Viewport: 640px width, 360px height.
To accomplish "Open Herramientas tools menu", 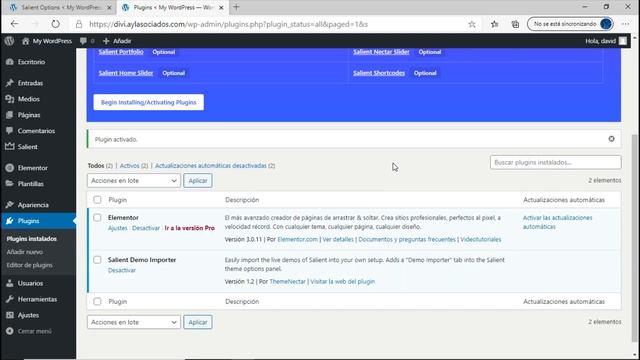I will (37, 299).
